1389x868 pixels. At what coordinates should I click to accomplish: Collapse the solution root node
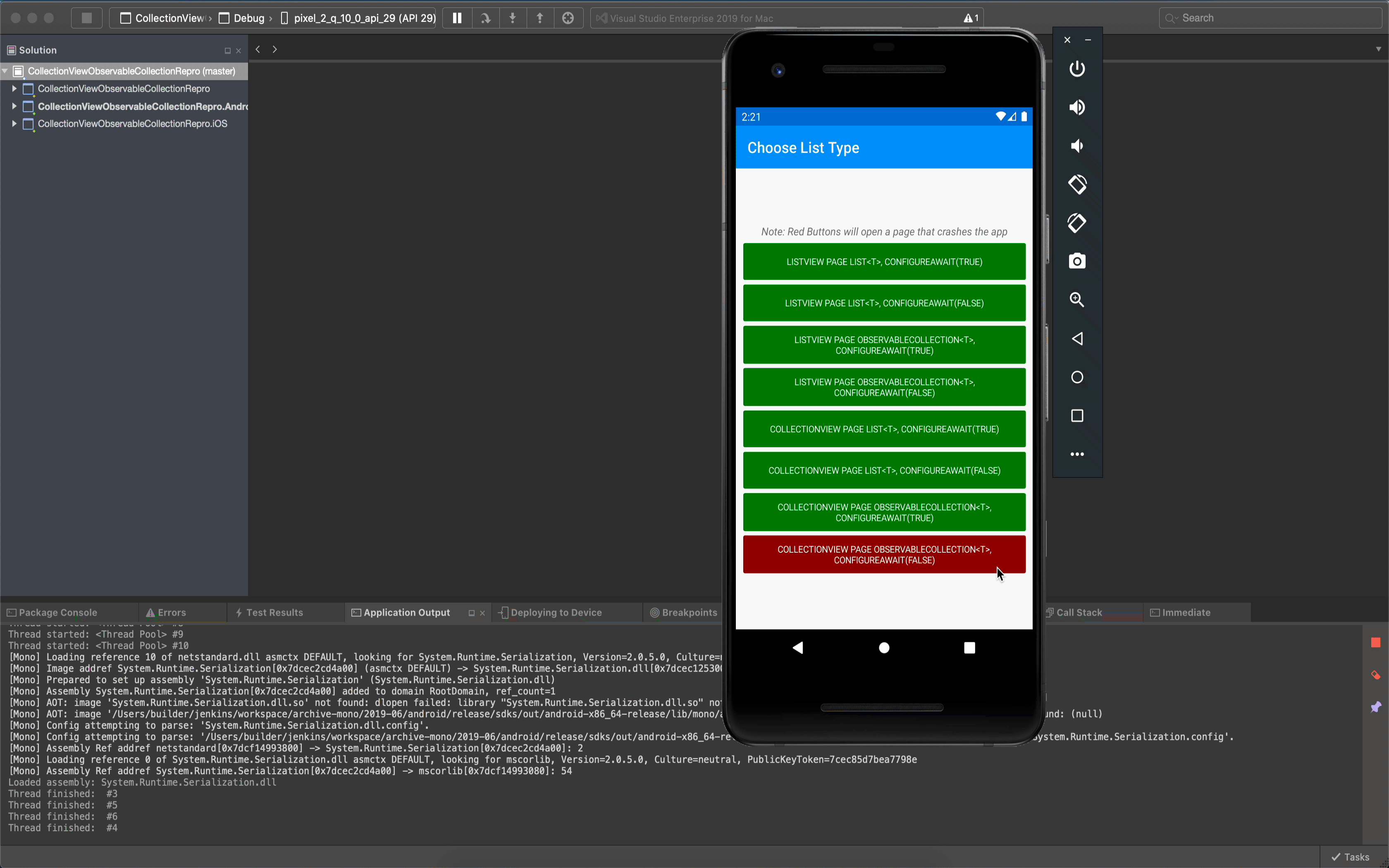coord(5,71)
